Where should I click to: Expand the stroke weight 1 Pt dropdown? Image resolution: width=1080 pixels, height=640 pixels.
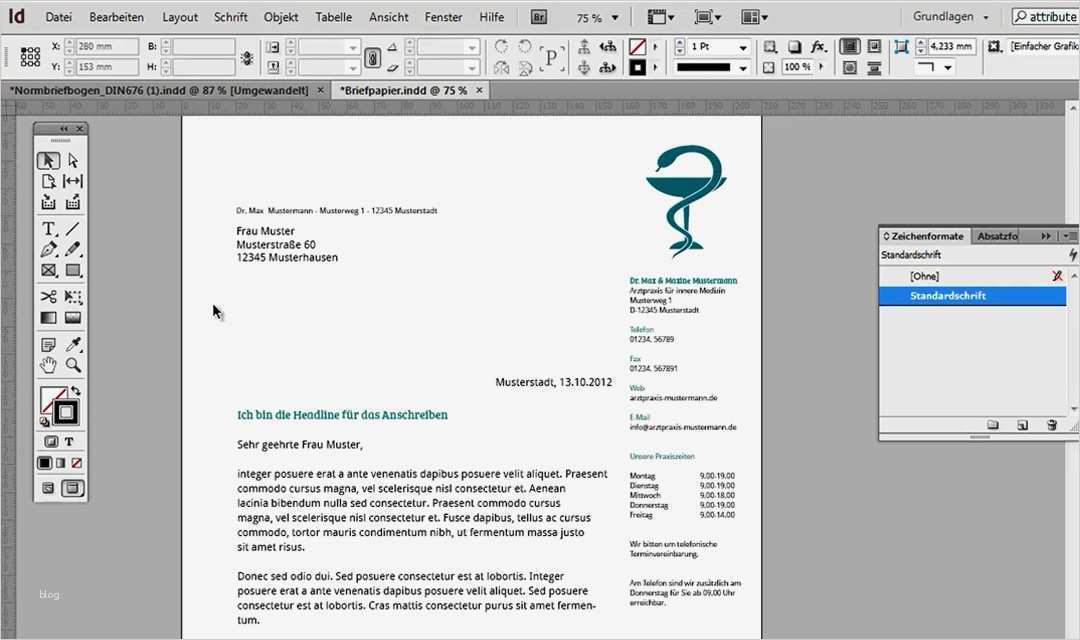coord(745,46)
